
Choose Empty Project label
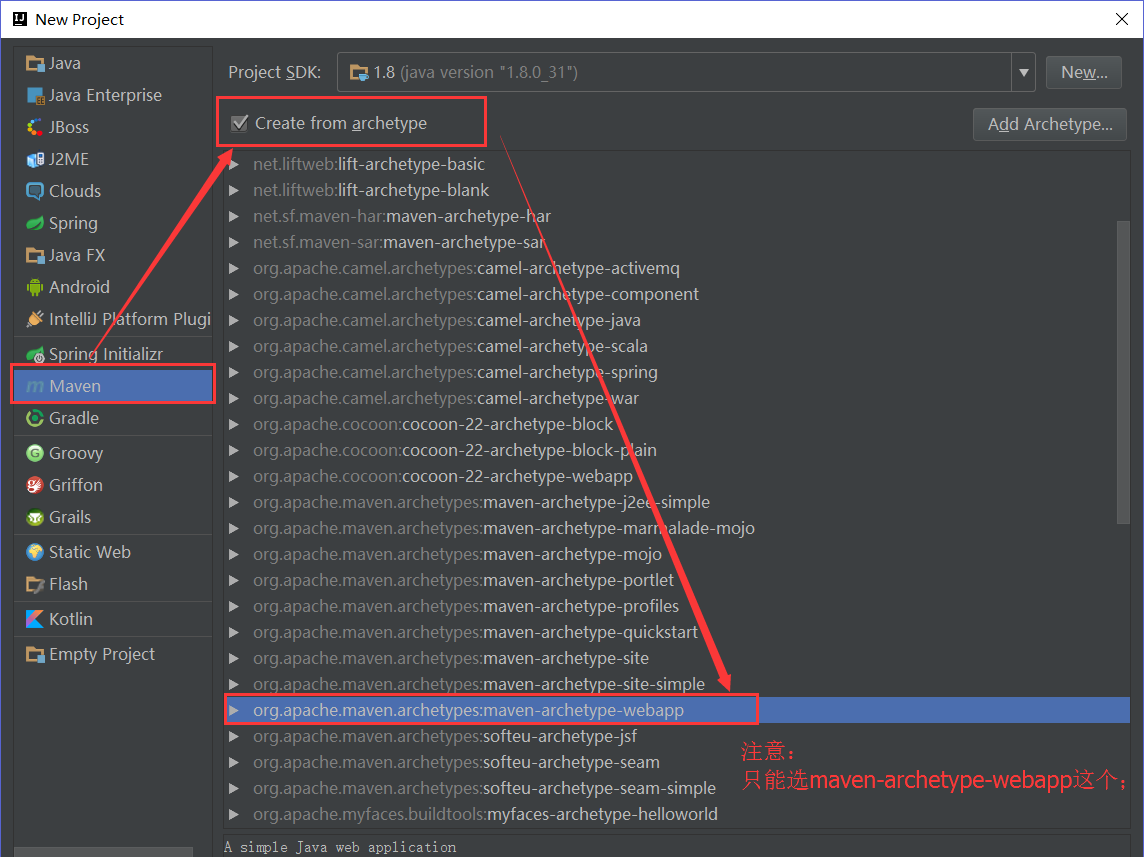[101, 655]
